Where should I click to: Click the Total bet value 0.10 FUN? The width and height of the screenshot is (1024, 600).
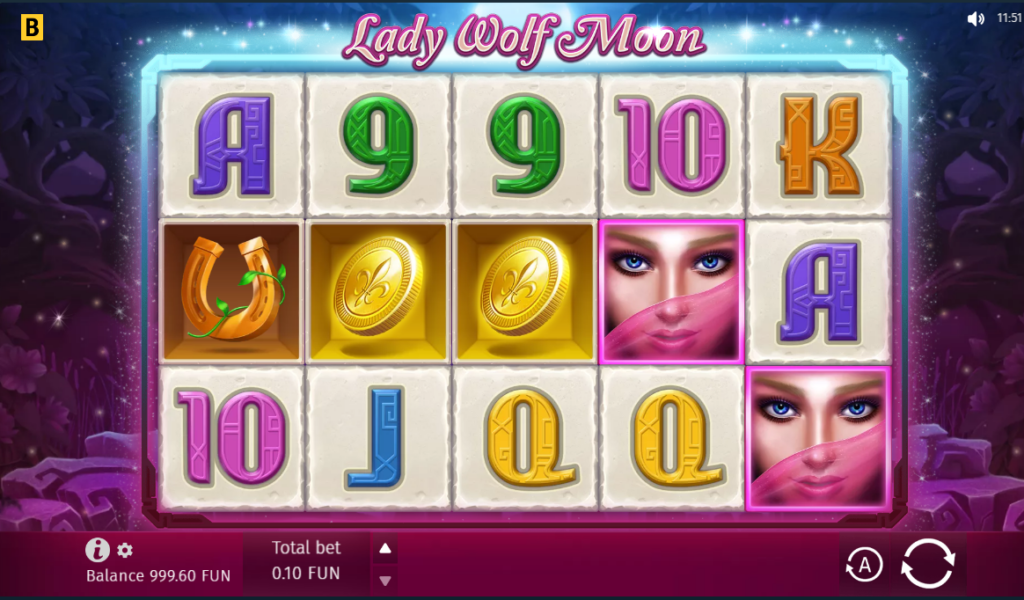(x=306, y=573)
